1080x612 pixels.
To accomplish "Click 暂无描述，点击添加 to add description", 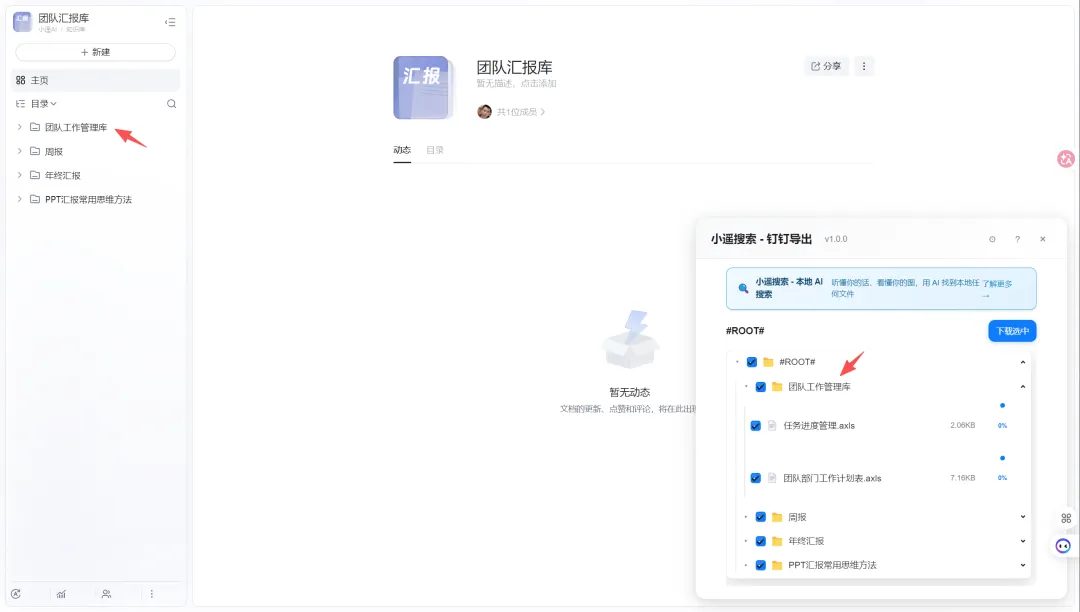I will [x=517, y=84].
